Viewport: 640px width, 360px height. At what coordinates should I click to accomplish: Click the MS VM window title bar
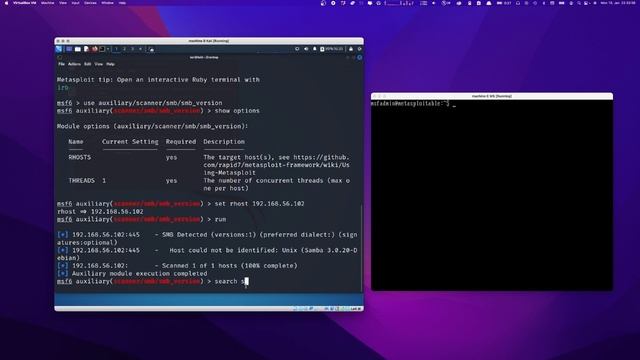coord(492,96)
